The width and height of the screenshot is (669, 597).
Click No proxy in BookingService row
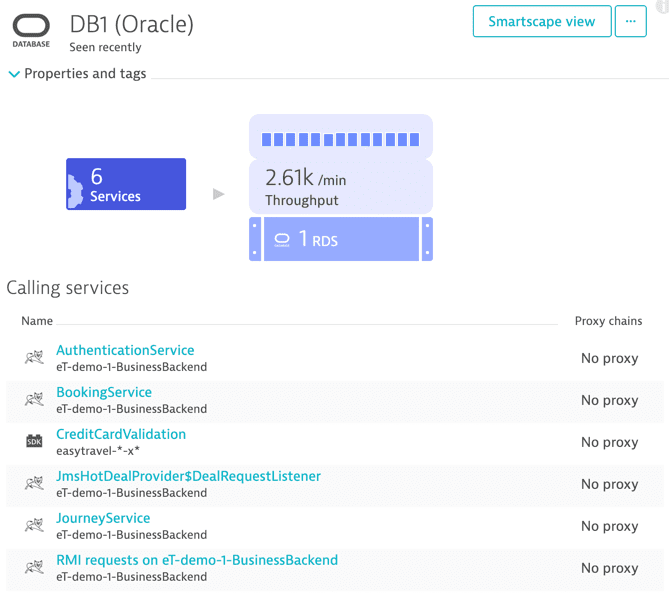pyautogui.click(x=610, y=400)
